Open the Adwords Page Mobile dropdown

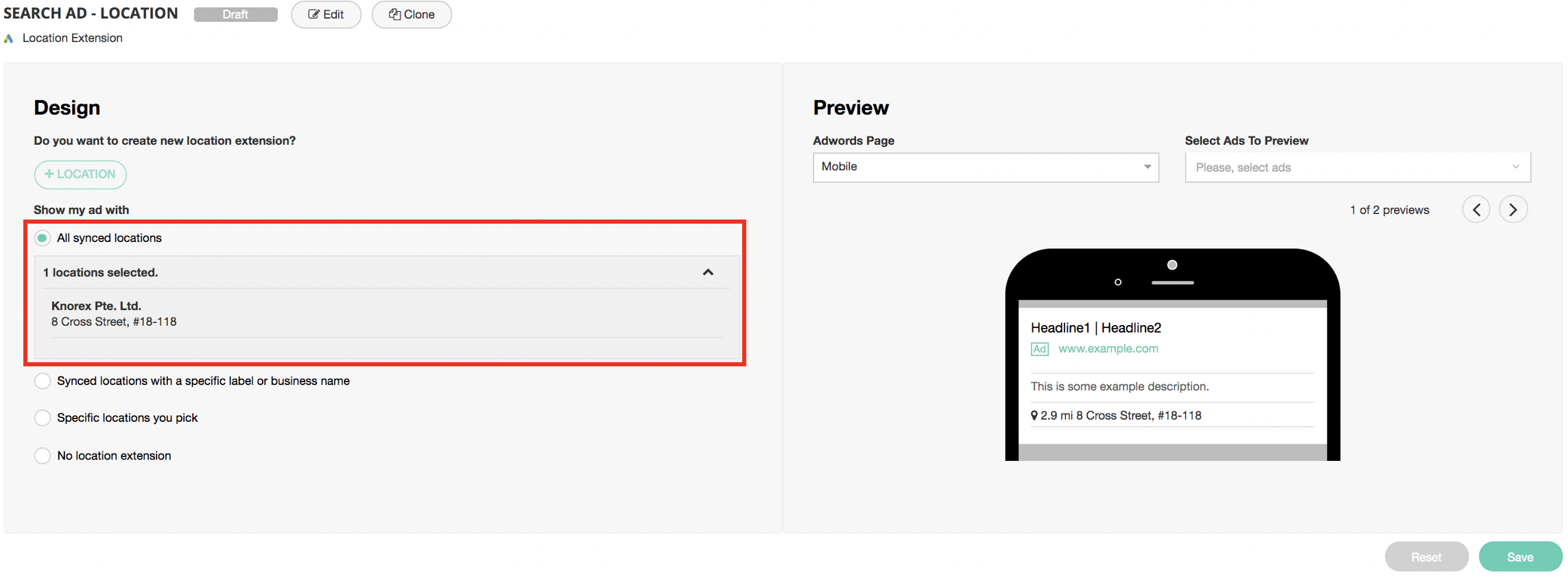tap(985, 167)
